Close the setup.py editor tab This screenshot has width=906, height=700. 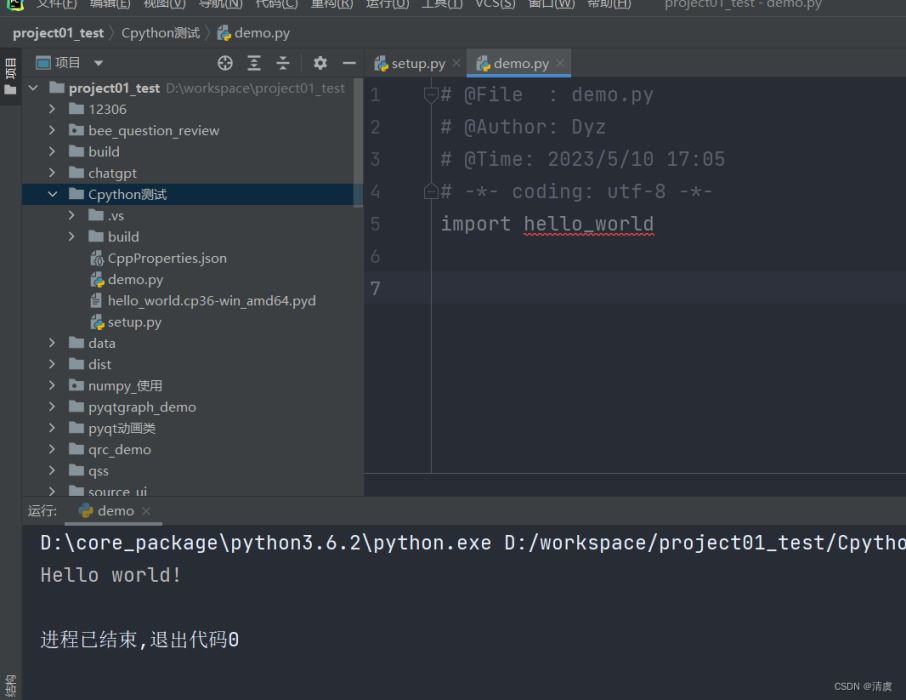pos(457,63)
